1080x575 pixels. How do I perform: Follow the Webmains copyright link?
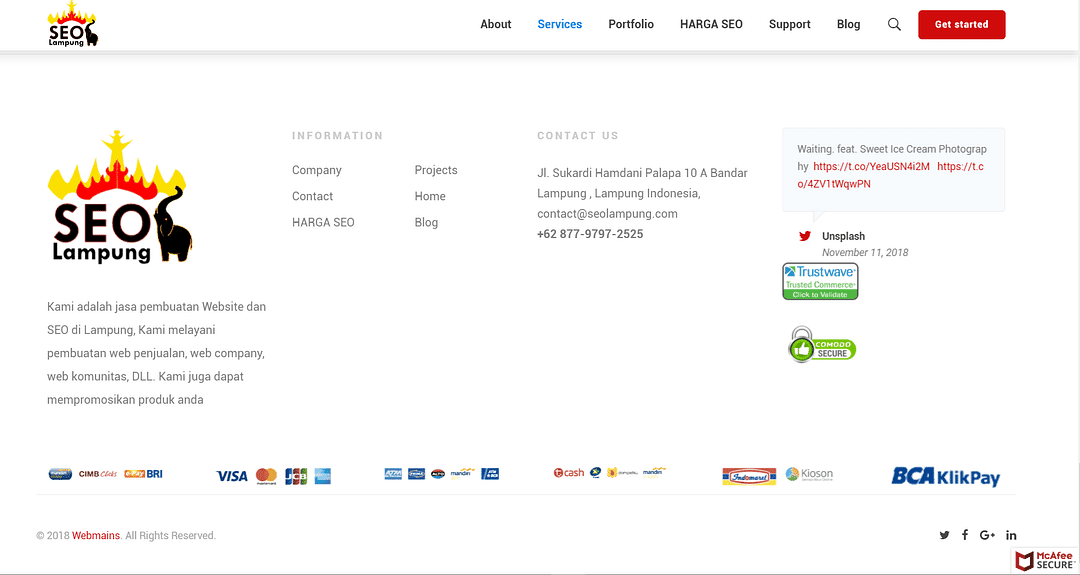click(96, 536)
